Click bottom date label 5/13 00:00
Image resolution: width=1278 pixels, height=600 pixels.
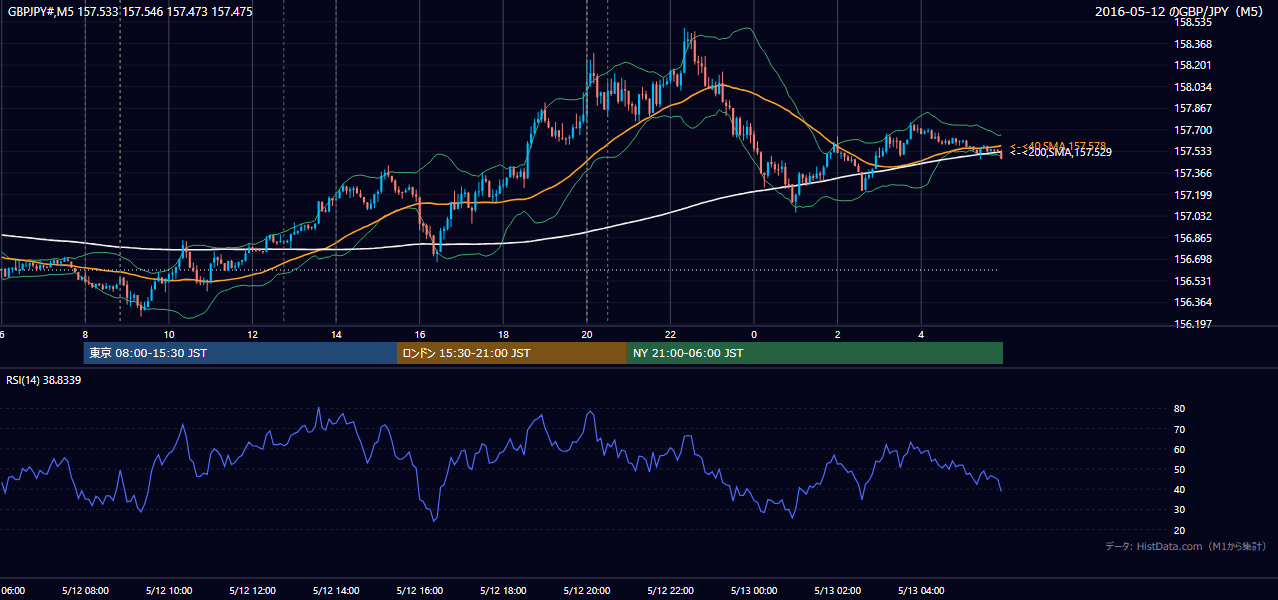pyautogui.click(x=754, y=591)
